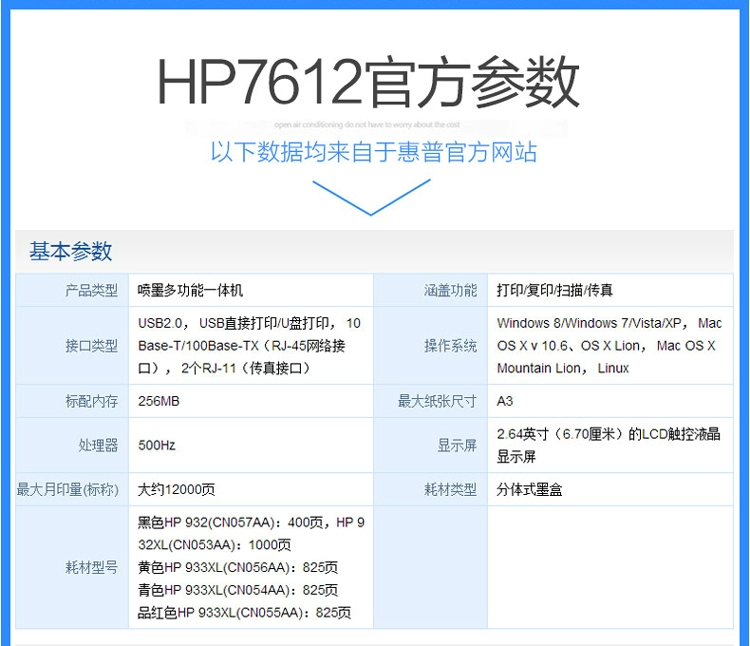Viewport: 750px width, 646px height.
Task: Select the 最大月印量(标称) label cell
Action: click(x=72, y=489)
